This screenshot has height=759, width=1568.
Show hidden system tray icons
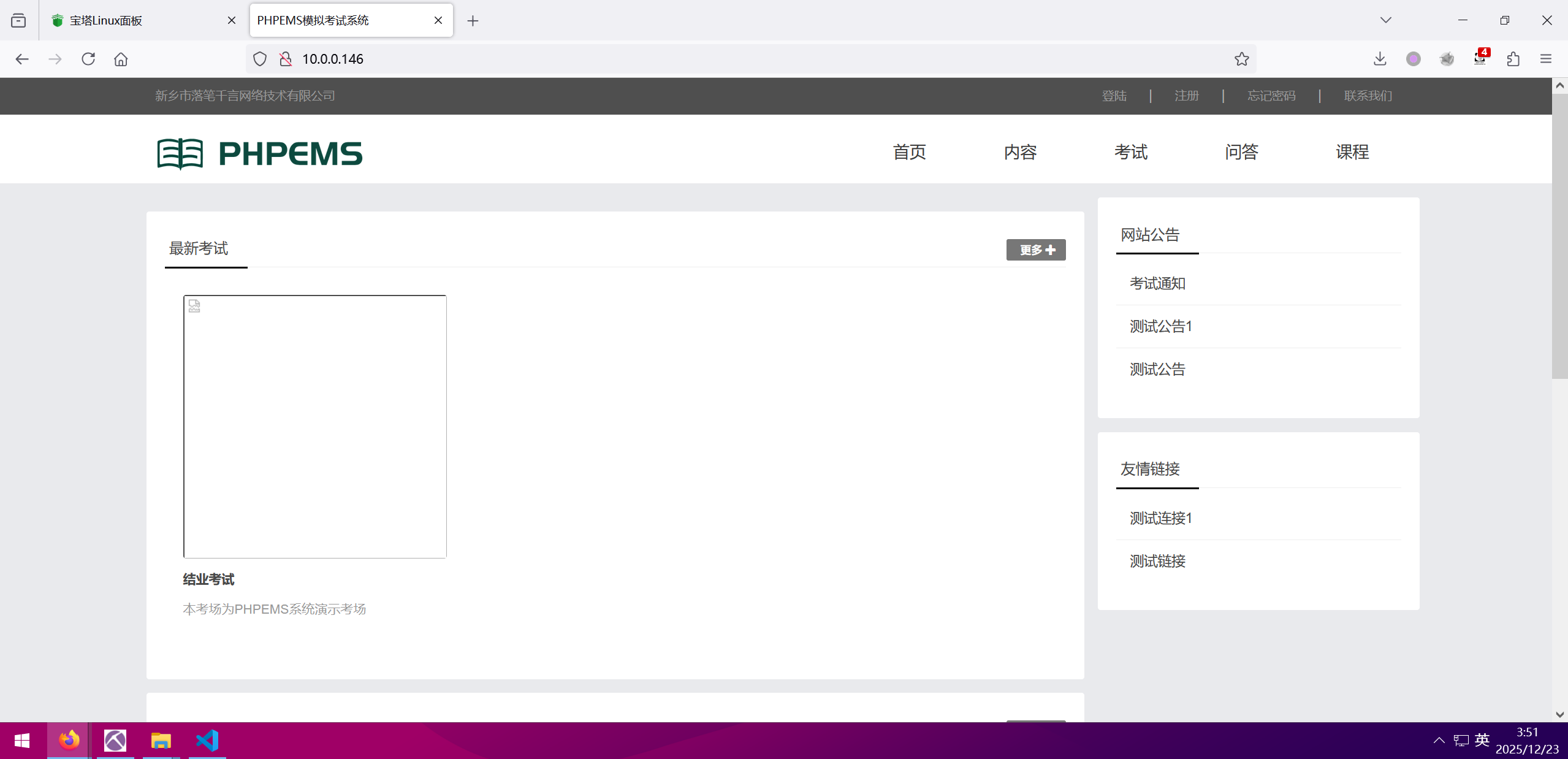1439,741
